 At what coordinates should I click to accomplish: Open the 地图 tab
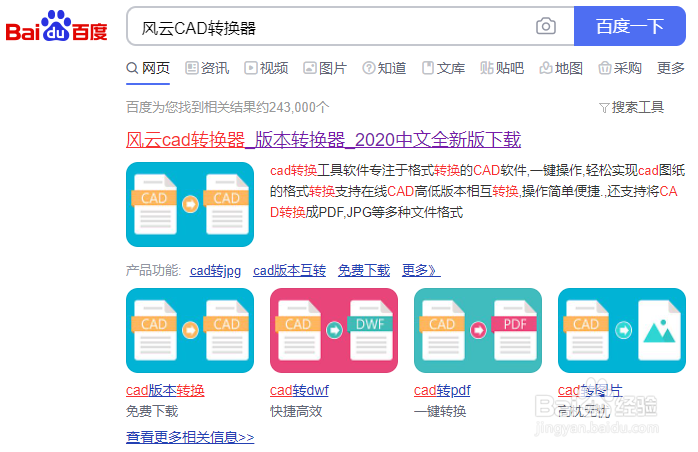pos(561,68)
